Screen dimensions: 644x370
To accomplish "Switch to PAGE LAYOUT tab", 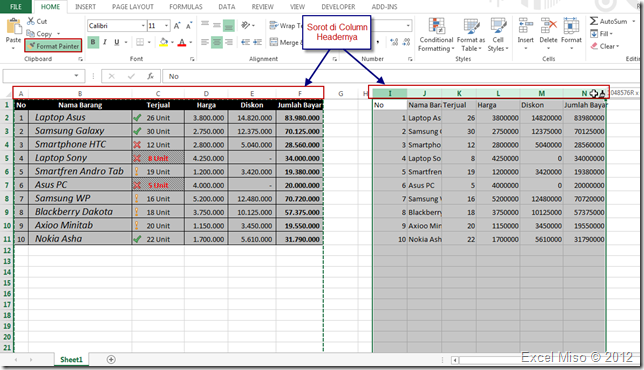I will pyautogui.click(x=133, y=7).
